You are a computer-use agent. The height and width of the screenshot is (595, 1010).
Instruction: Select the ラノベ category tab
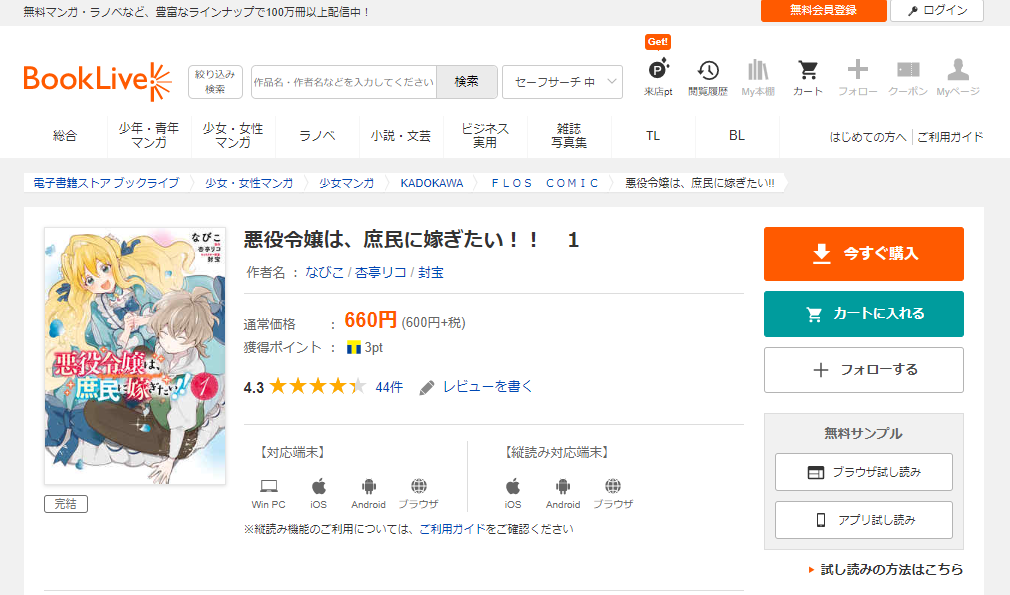tap(317, 136)
